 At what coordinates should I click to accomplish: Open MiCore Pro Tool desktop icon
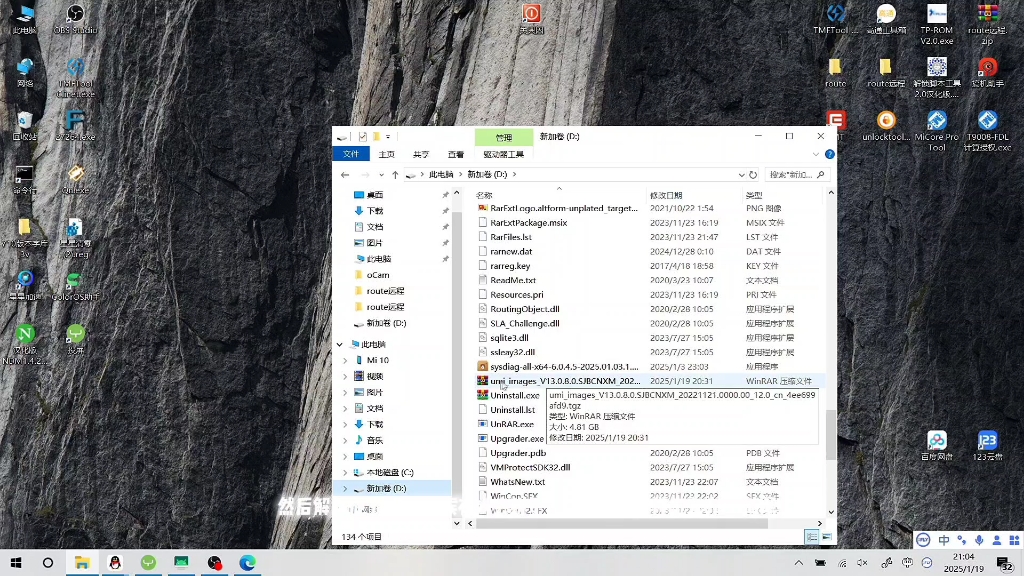coord(936,131)
